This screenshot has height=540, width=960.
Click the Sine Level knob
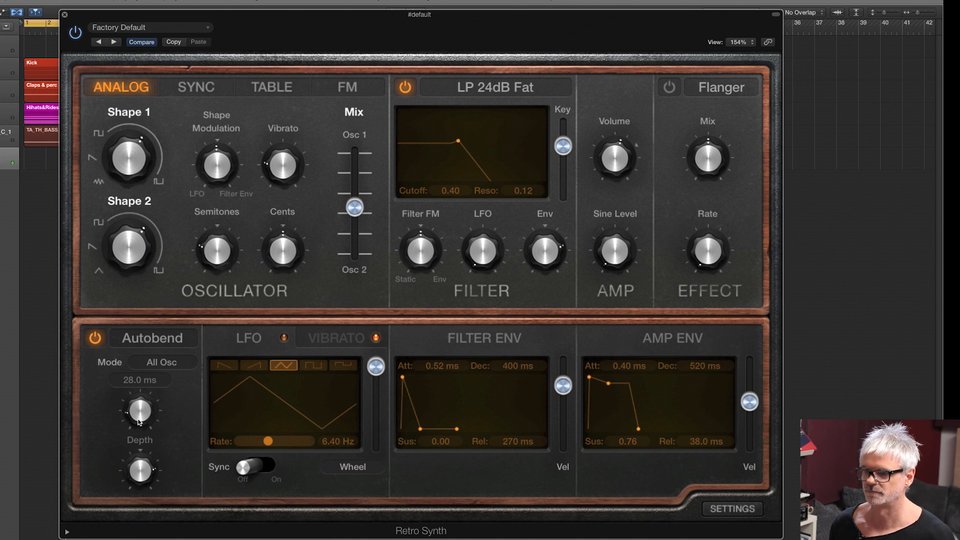614,250
